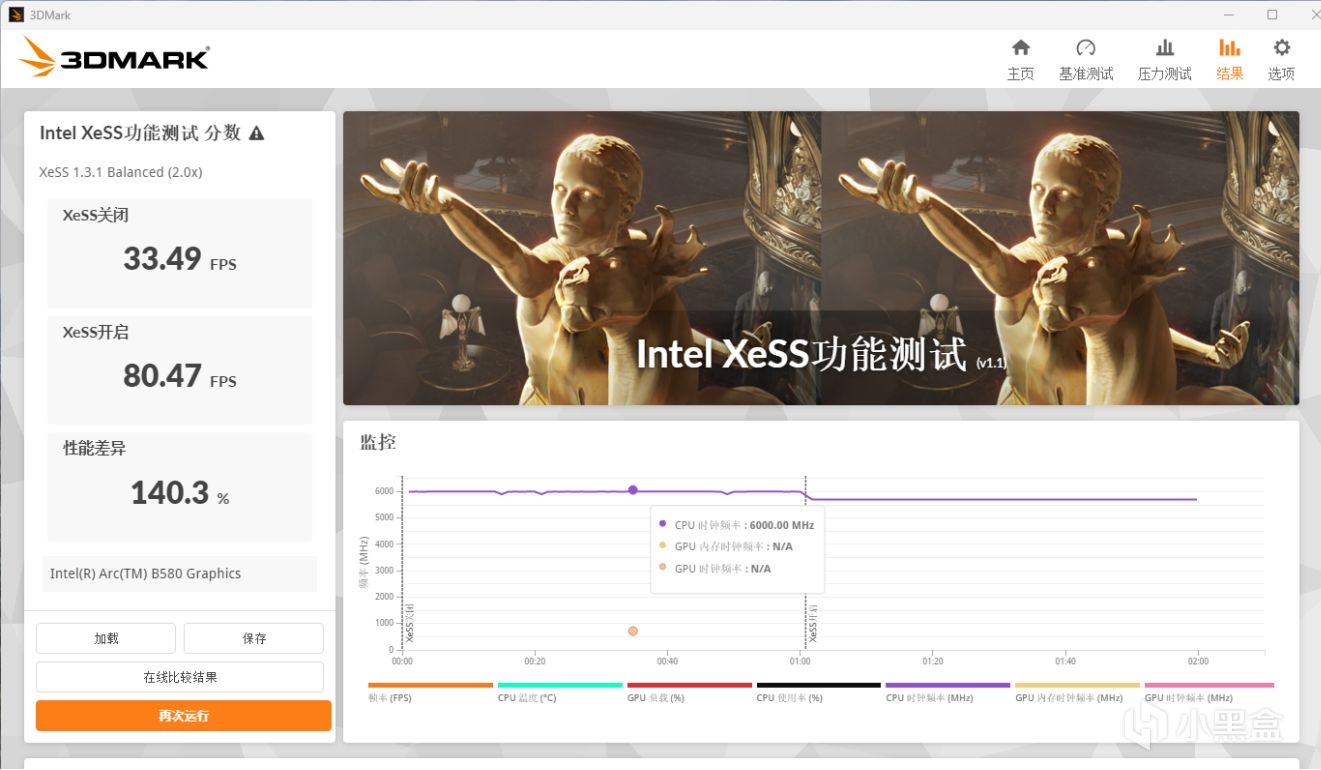This screenshot has height=770, width=1321.
Task: Open the 基准测试 benchmarks section
Action: click(x=1086, y=60)
